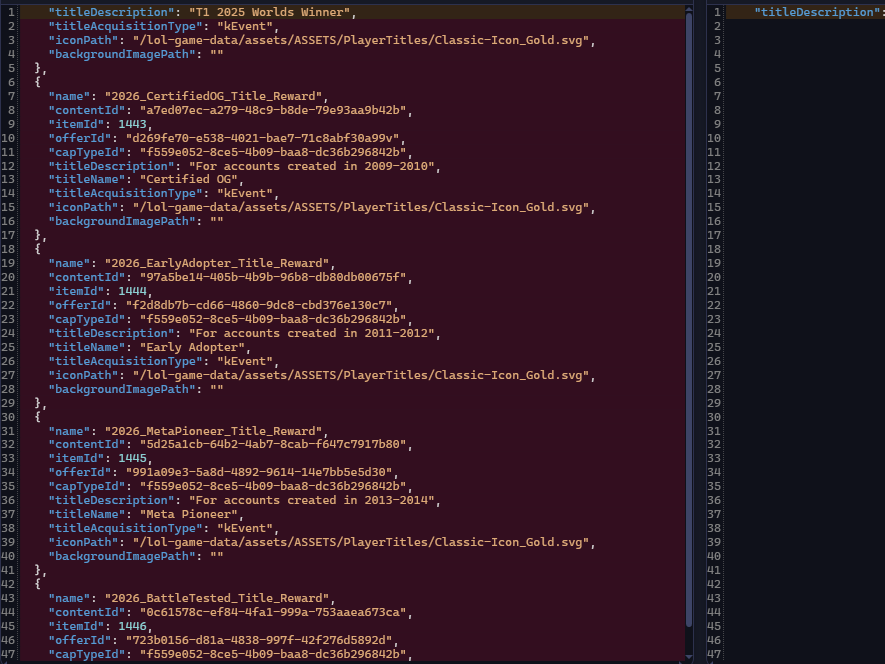
Task: Click offerId "f2d8db7b-cd66-4860-9dc8-cbd376e130c7"
Action: (259, 305)
